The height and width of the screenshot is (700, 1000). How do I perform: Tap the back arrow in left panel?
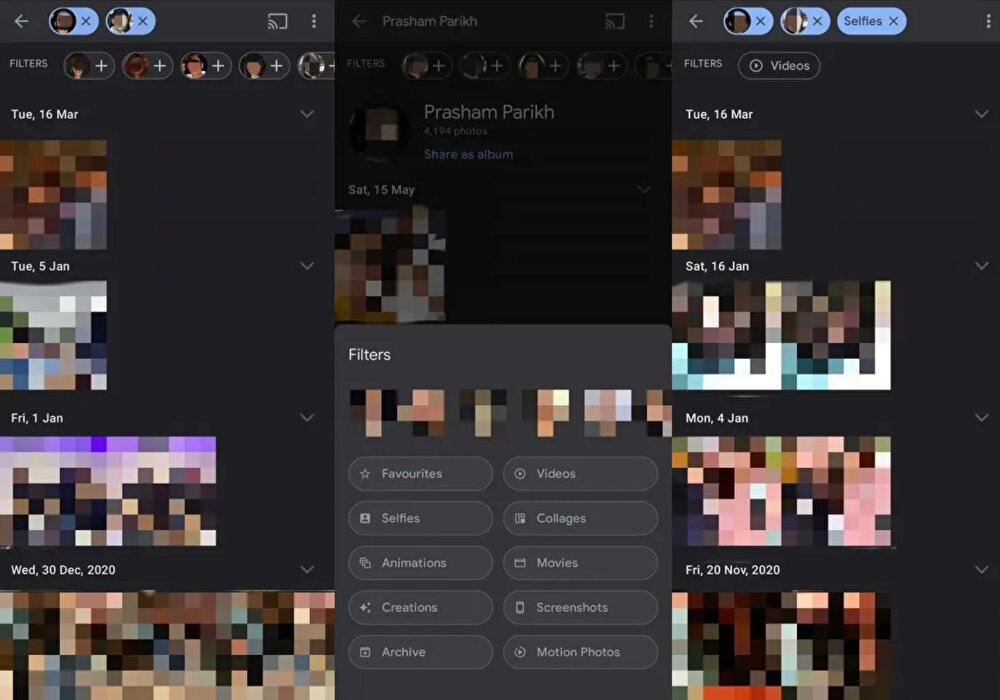(x=21, y=21)
